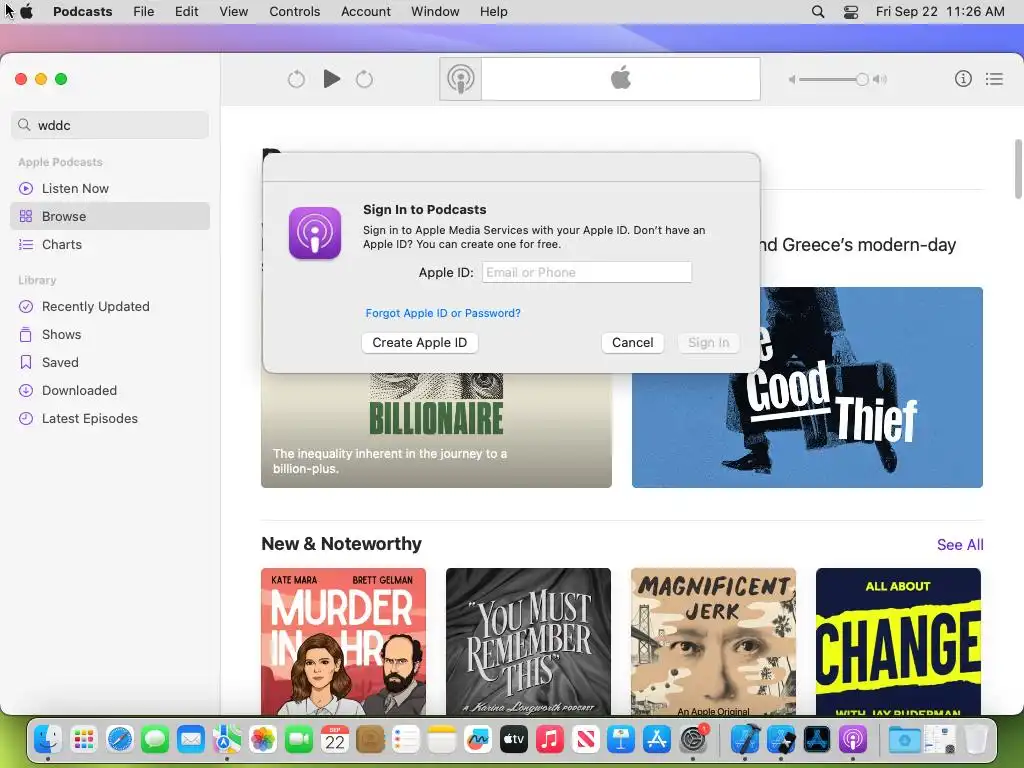Open the Apple TV app from the Dock
Screen dimensions: 1024x768
pos(513,739)
